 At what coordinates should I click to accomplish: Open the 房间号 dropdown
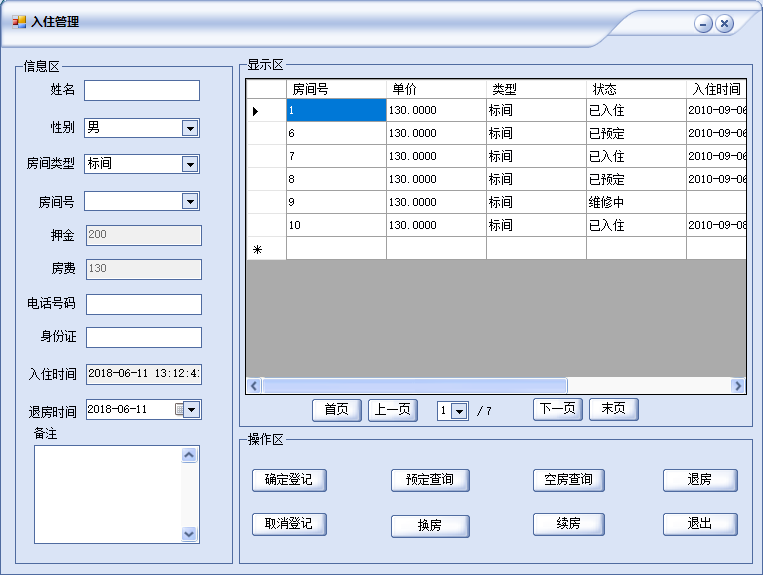tap(190, 201)
